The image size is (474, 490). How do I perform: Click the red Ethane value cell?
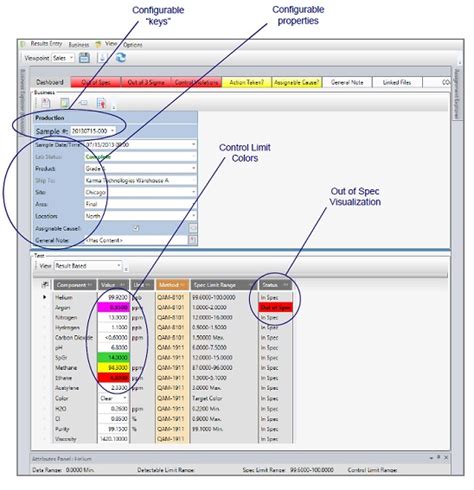[x=113, y=378]
